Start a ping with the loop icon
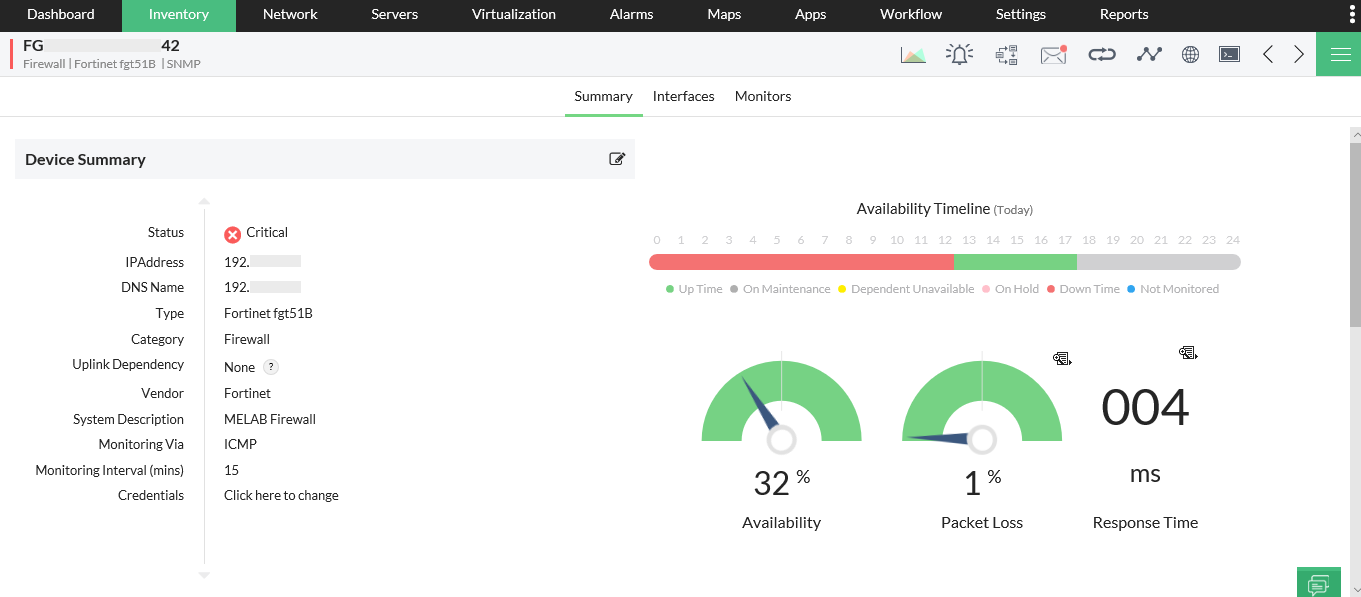Viewport: 1361px width, 597px height. coord(1101,54)
